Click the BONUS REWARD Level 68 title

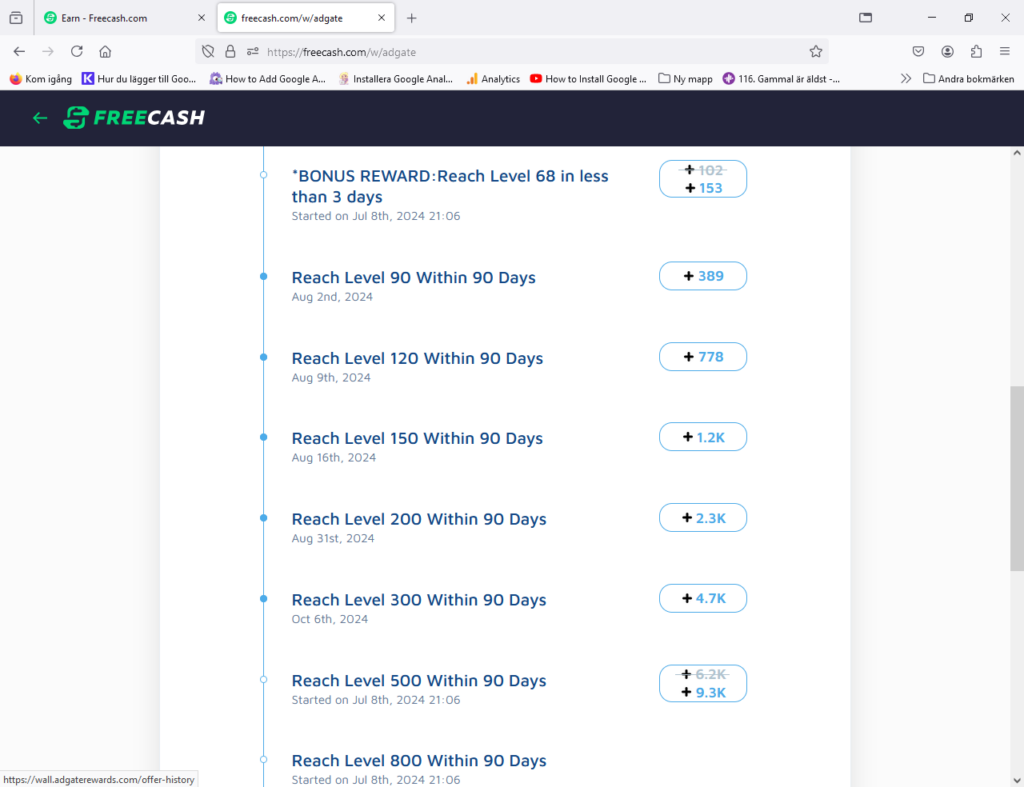[450, 186]
